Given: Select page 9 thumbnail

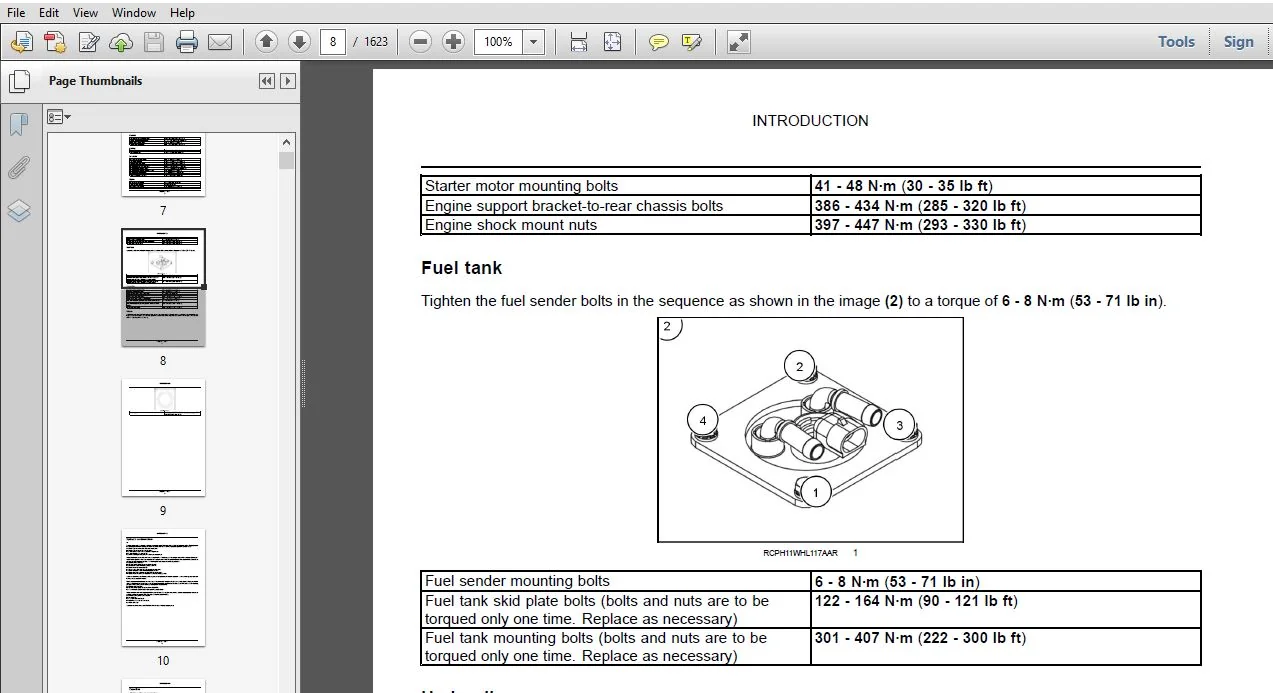Looking at the screenshot, I should 163,438.
